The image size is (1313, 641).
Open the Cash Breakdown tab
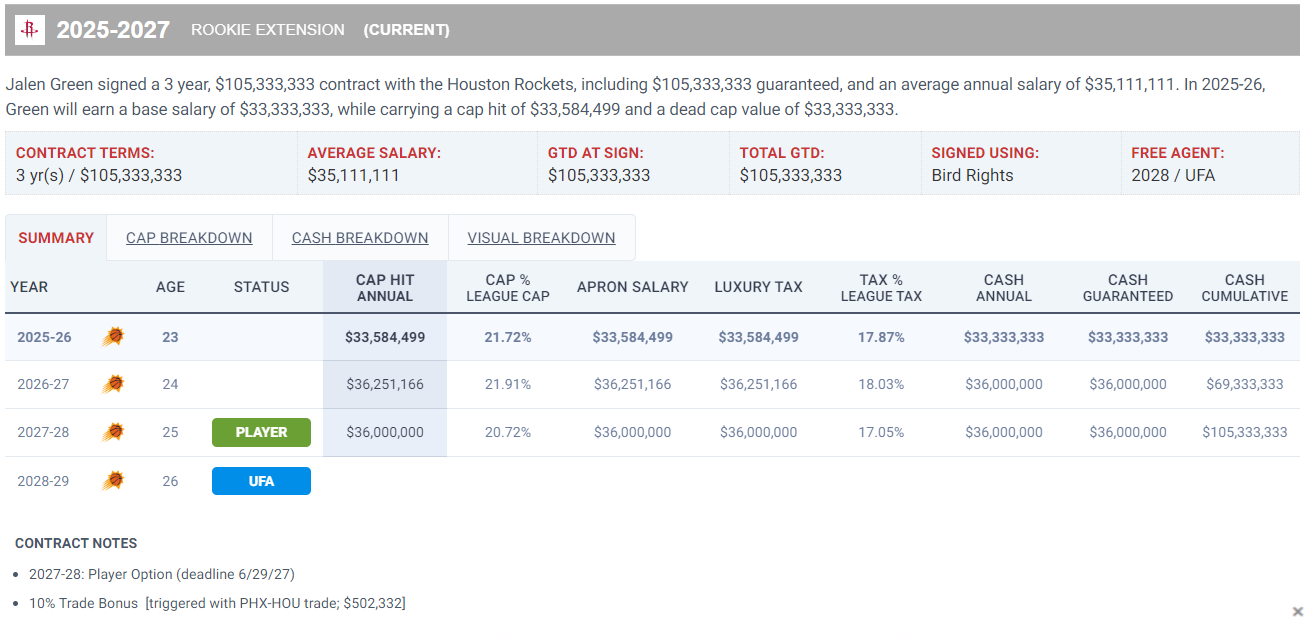coord(360,238)
